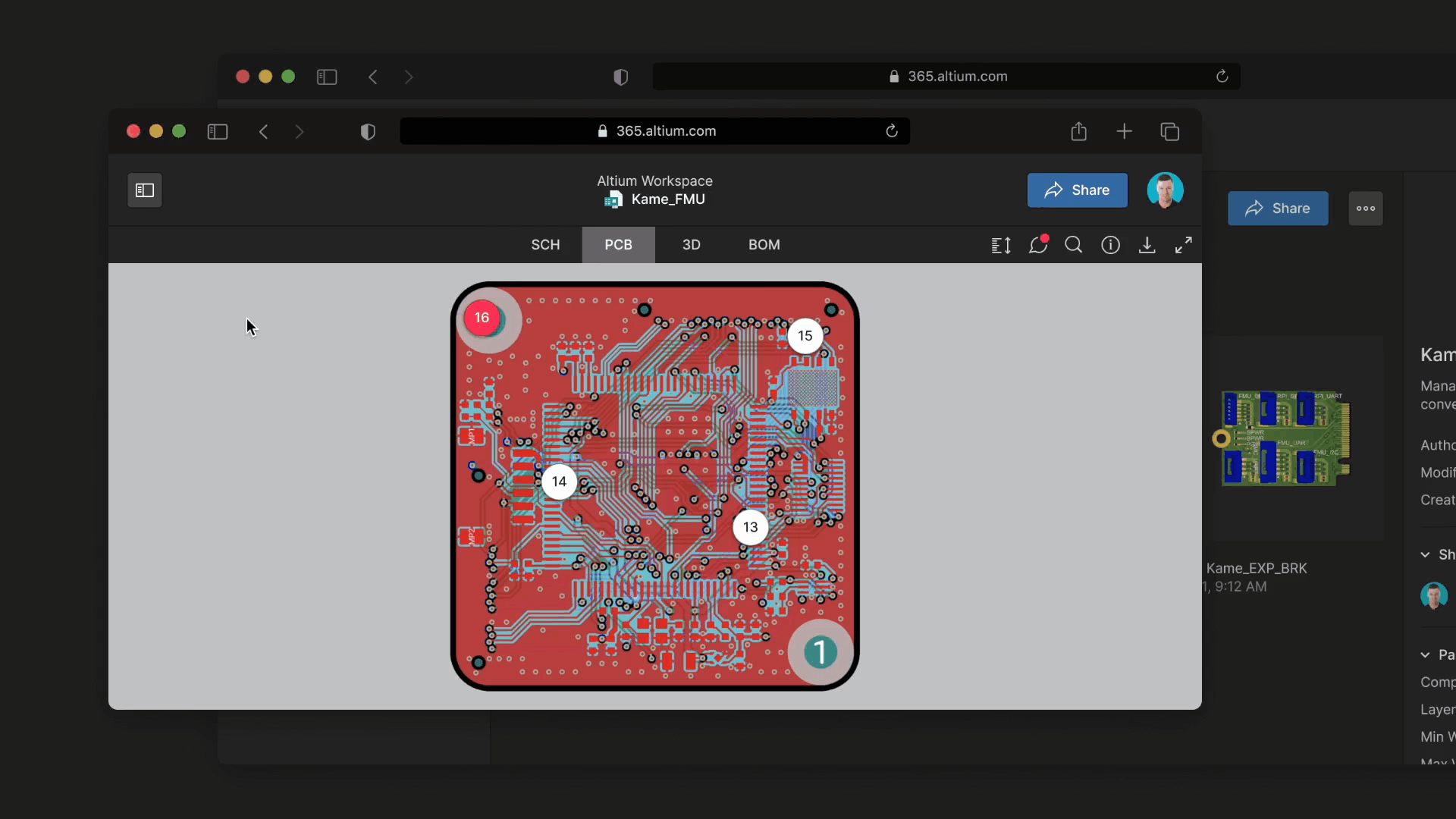Reload page in back Safari window
This screenshot has width=1456, height=819.
point(1222,77)
